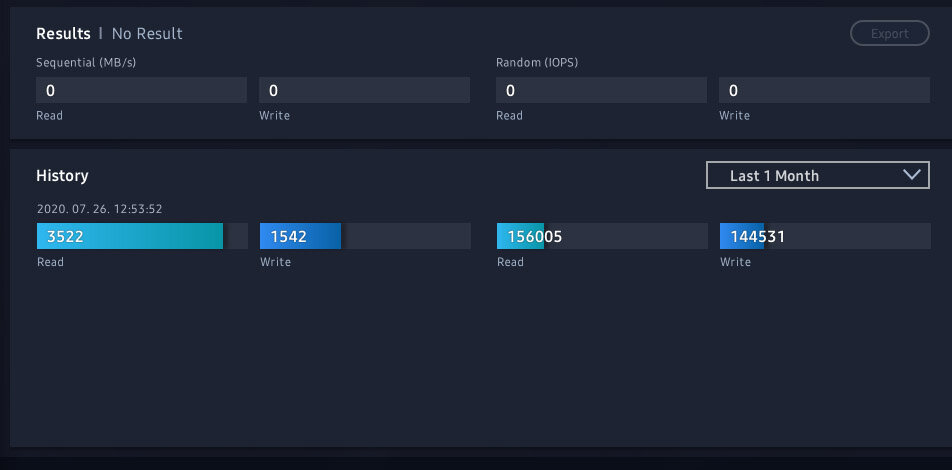Click the Sequential (MB/s) label
This screenshot has height=470, width=952.
[86, 63]
